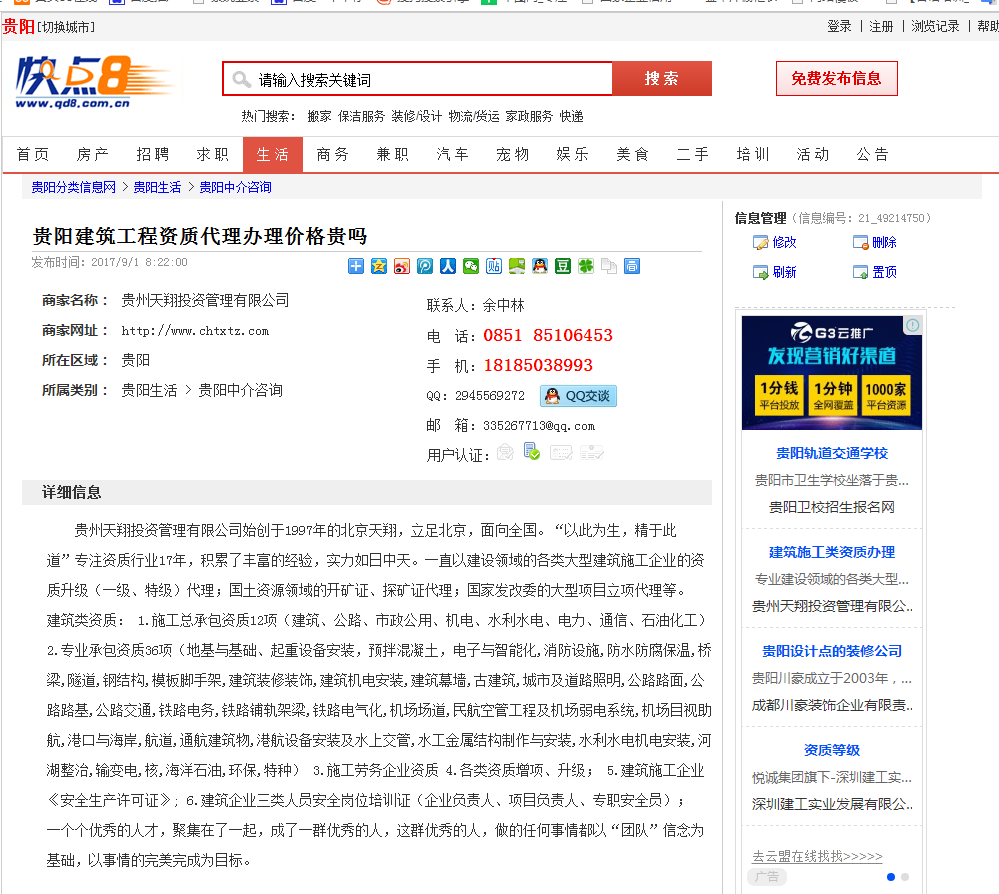Open the 商务 navigation tab

(333, 154)
